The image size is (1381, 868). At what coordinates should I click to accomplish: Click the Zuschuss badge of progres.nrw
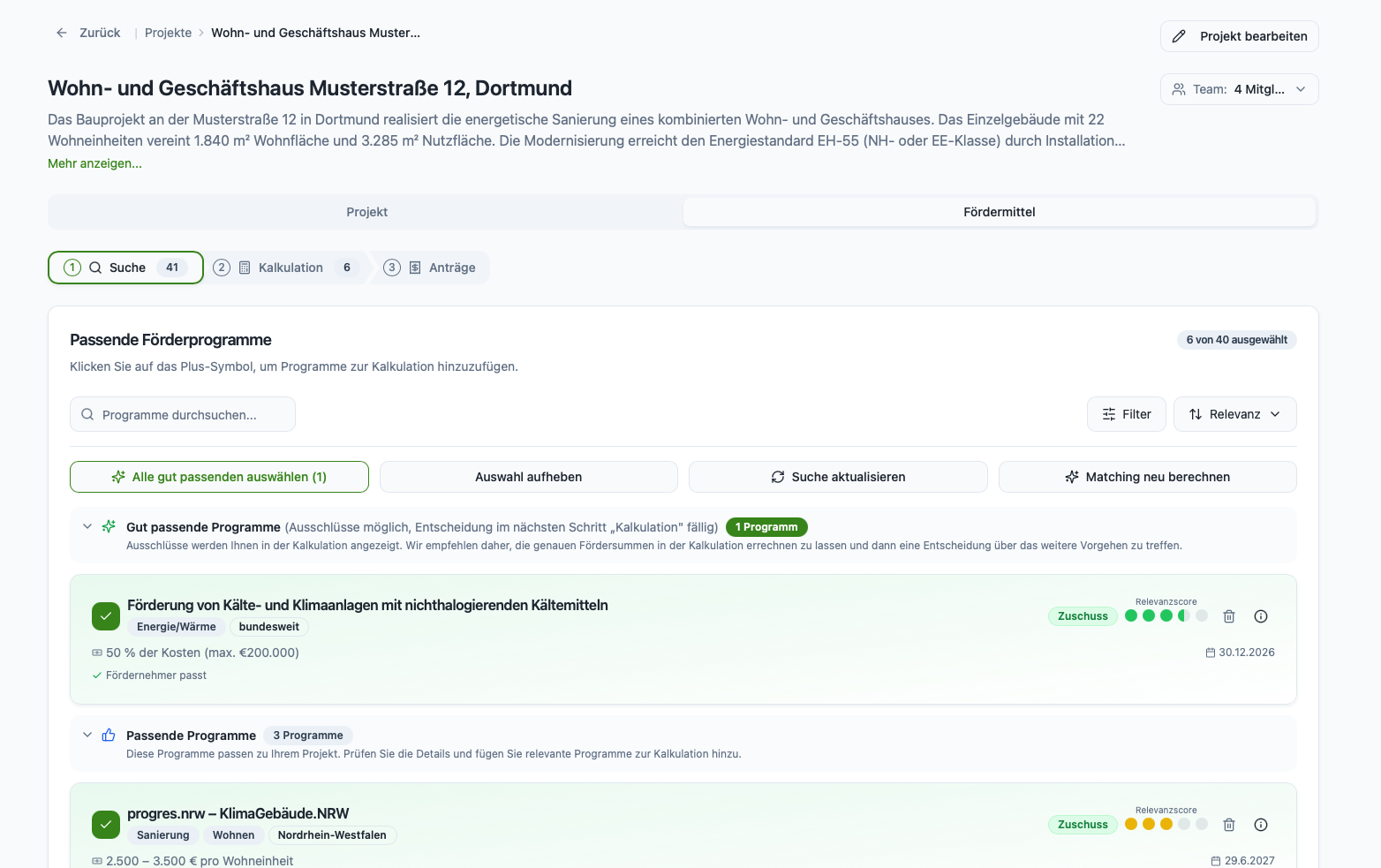(x=1083, y=825)
